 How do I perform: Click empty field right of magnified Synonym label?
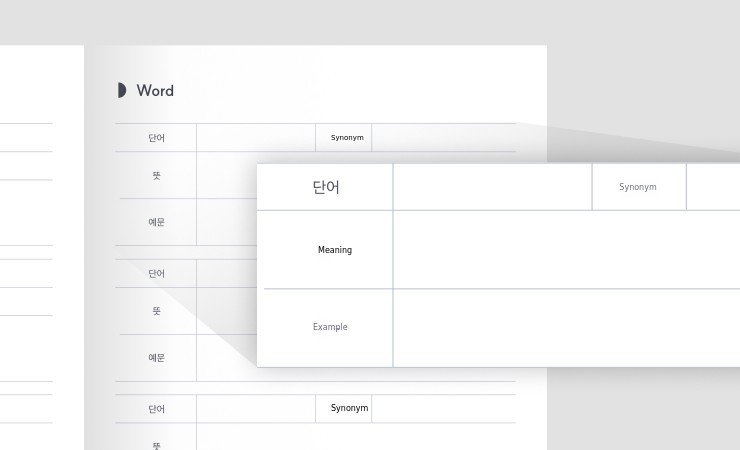pyautogui.click(x=714, y=187)
